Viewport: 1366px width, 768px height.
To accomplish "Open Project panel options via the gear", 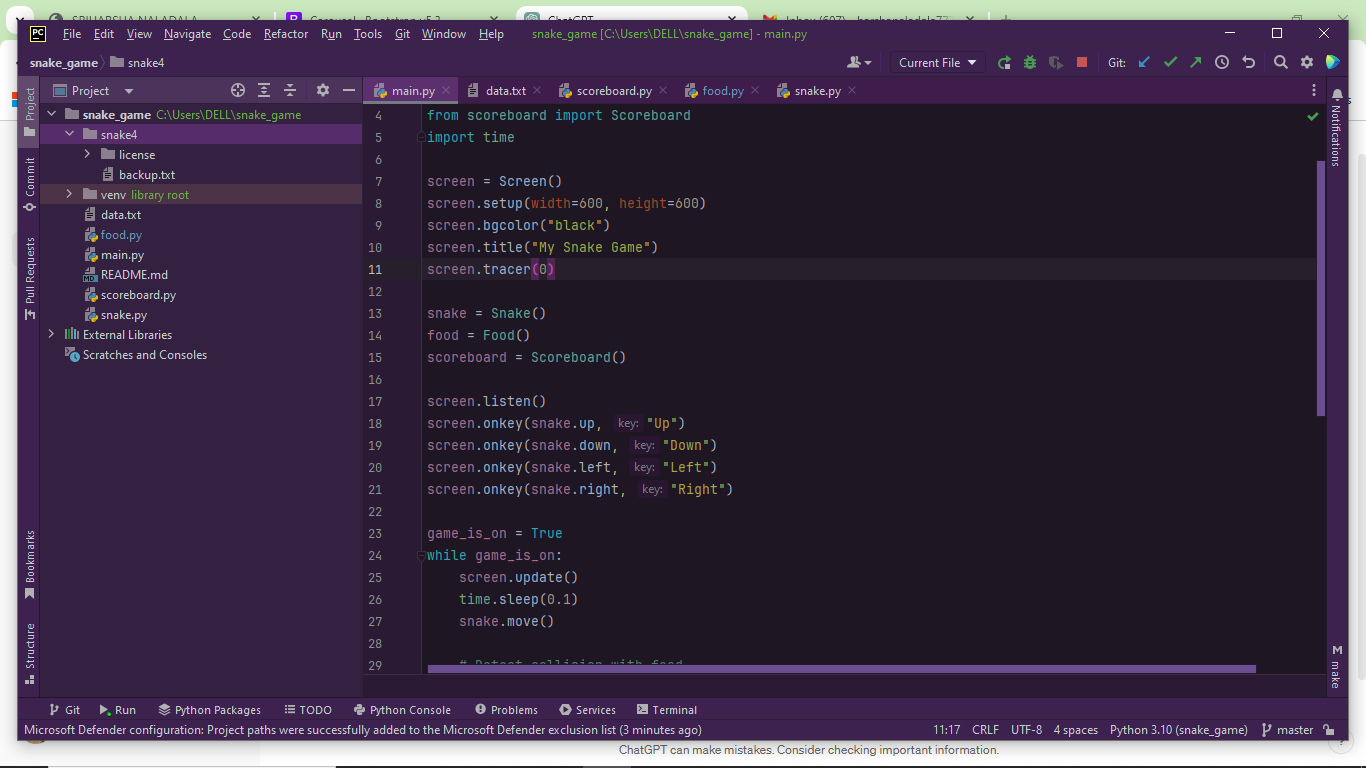I will (x=322, y=90).
